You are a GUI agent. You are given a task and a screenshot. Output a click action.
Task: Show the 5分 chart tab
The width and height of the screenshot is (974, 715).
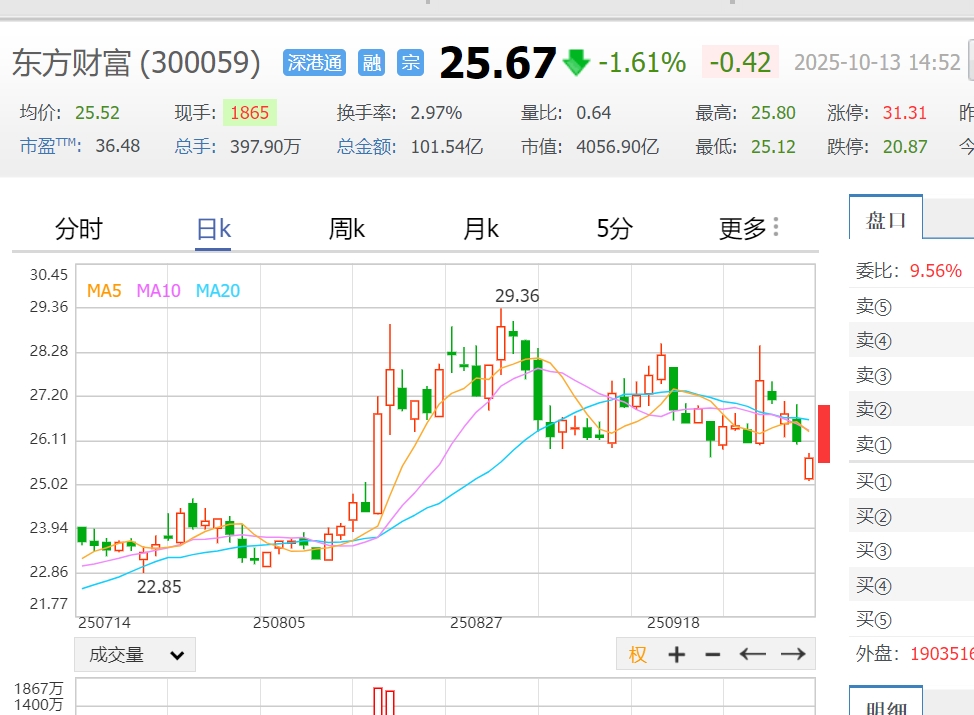[614, 229]
